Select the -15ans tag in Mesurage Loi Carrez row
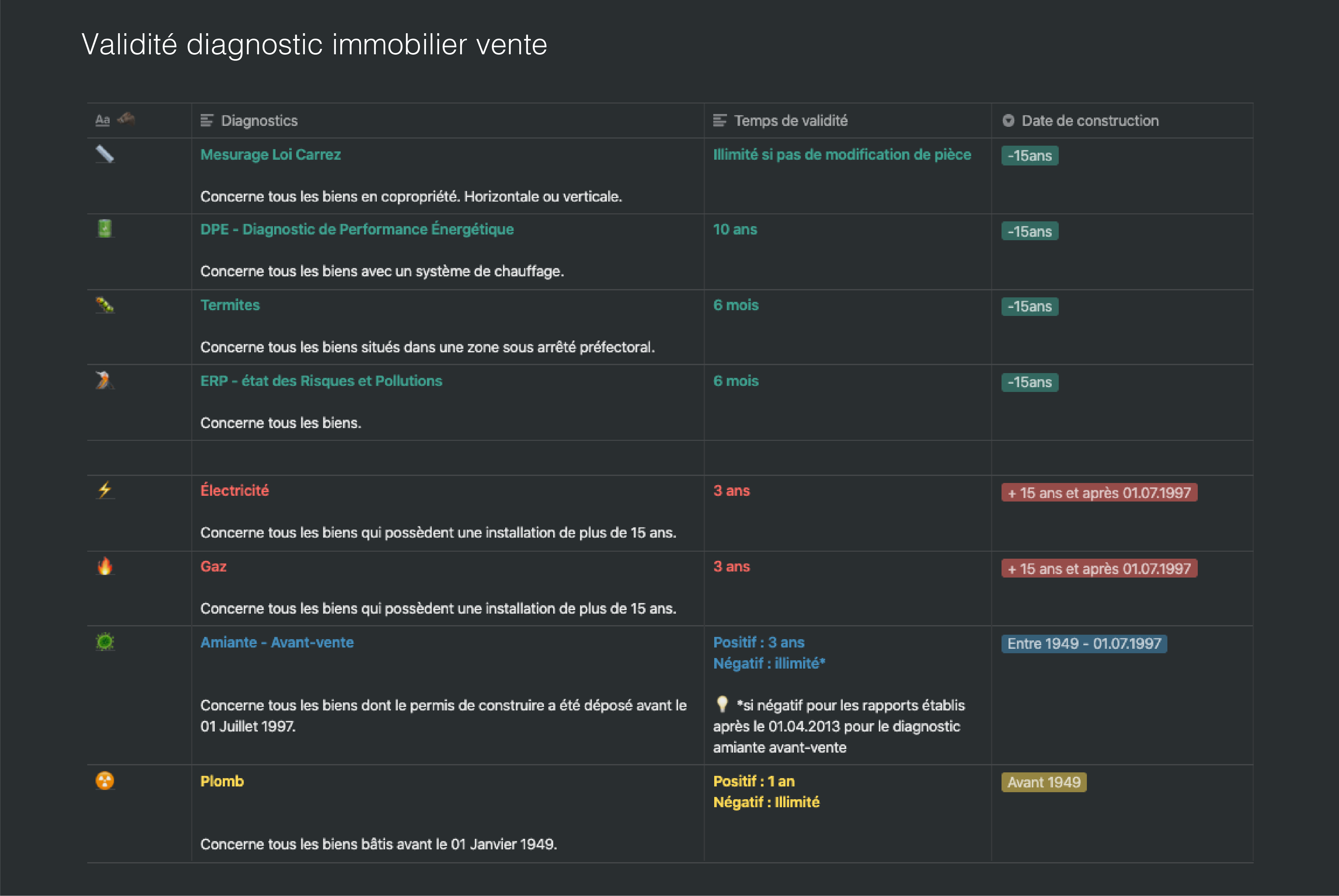The width and height of the screenshot is (1339, 896). [x=1030, y=156]
